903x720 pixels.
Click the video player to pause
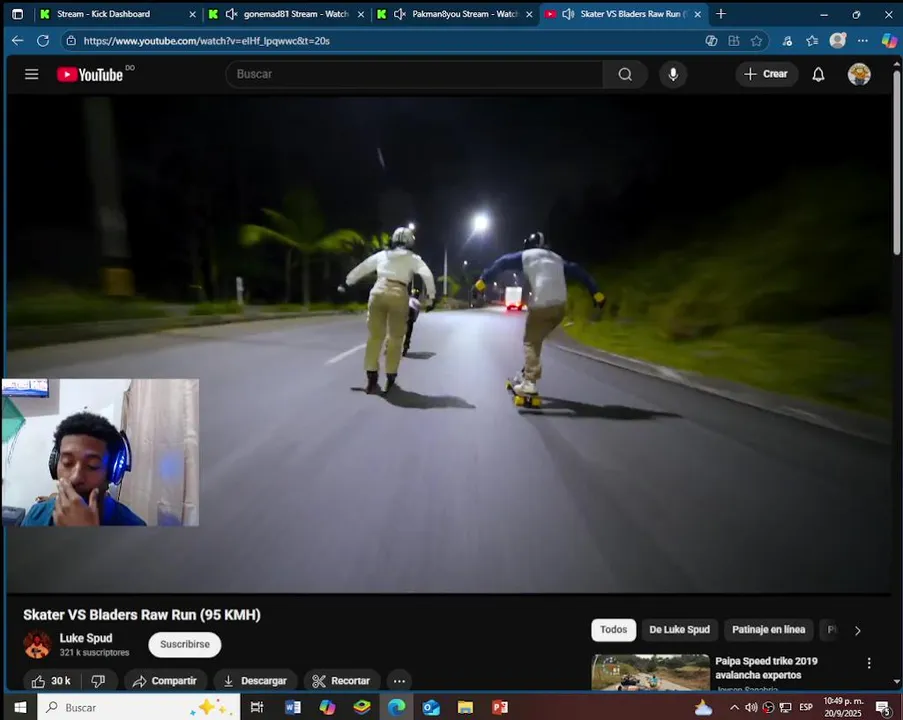point(449,344)
